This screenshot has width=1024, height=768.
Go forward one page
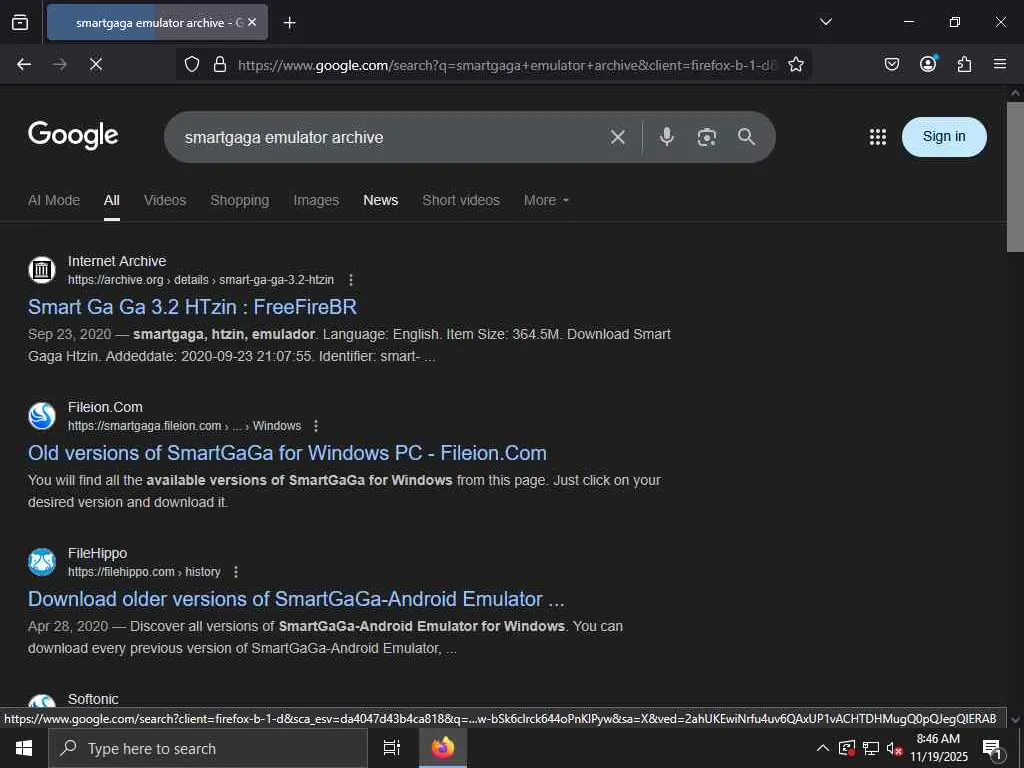pyautogui.click(x=60, y=64)
